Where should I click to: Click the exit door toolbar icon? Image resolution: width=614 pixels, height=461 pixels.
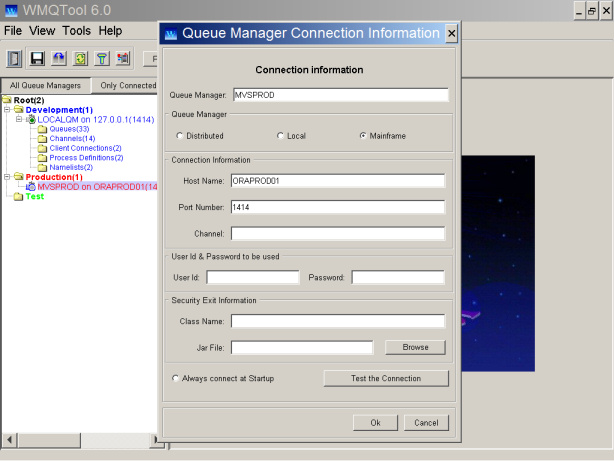14,59
